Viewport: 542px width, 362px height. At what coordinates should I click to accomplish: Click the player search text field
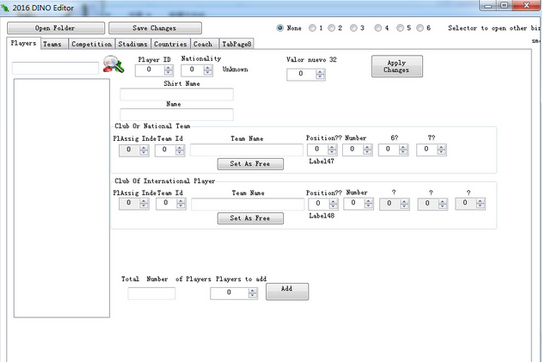click(x=55, y=68)
